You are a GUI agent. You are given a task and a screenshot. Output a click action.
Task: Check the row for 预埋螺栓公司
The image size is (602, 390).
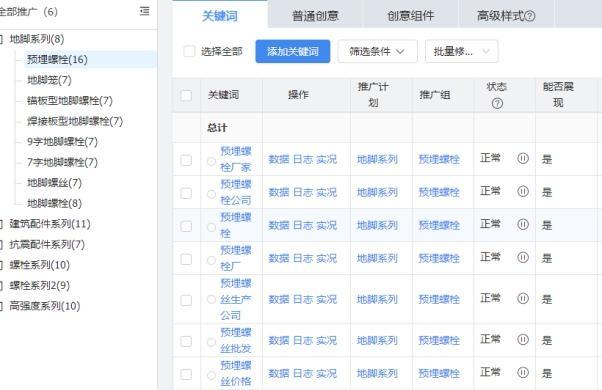(x=186, y=193)
